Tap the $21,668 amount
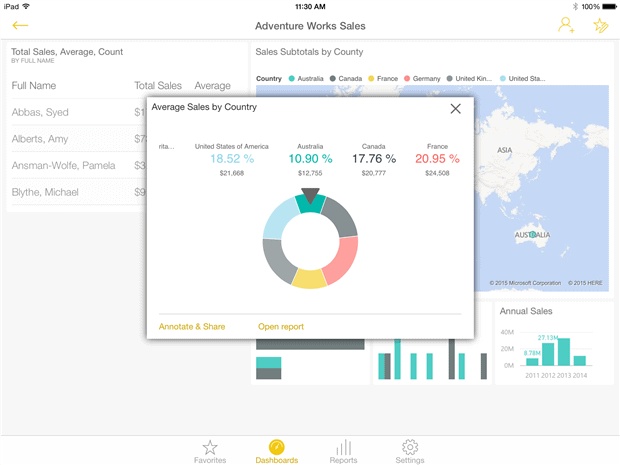The width and height of the screenshot is (620, 465). 232,173
